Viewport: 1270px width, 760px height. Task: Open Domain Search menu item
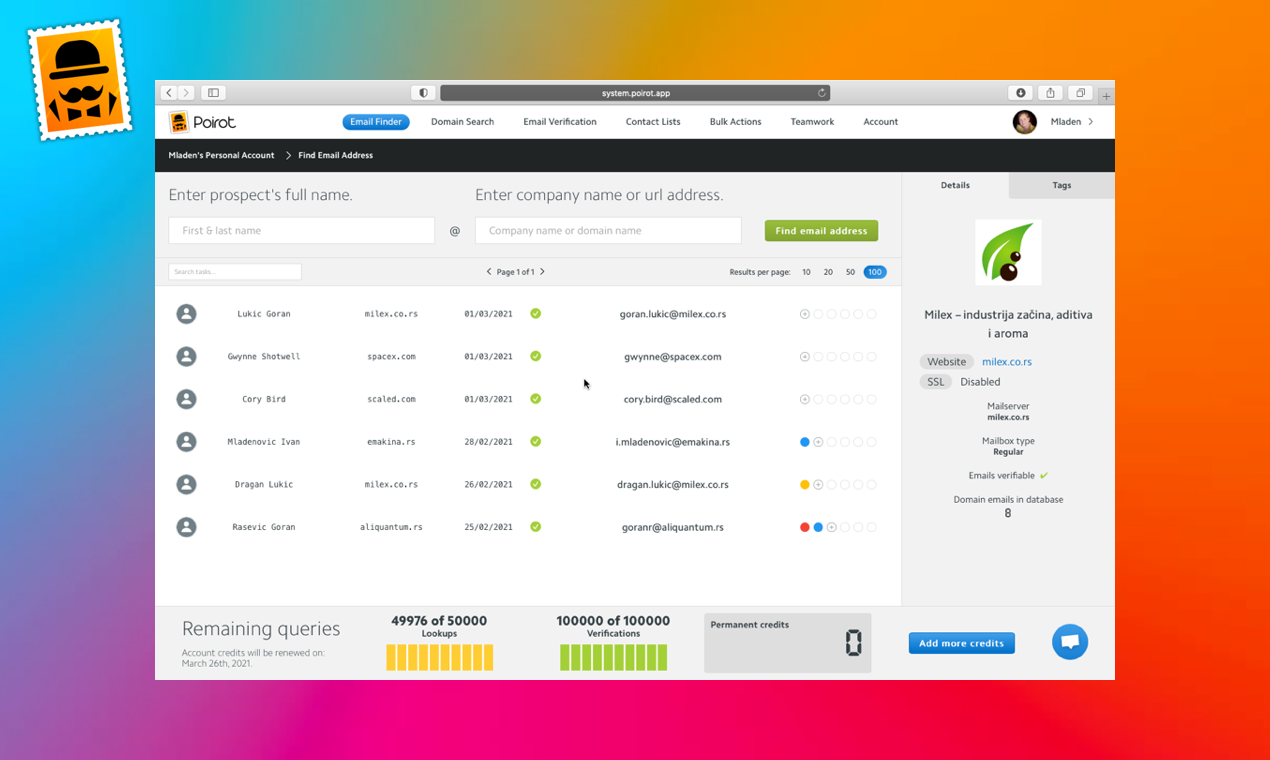[x=462, y=122]
